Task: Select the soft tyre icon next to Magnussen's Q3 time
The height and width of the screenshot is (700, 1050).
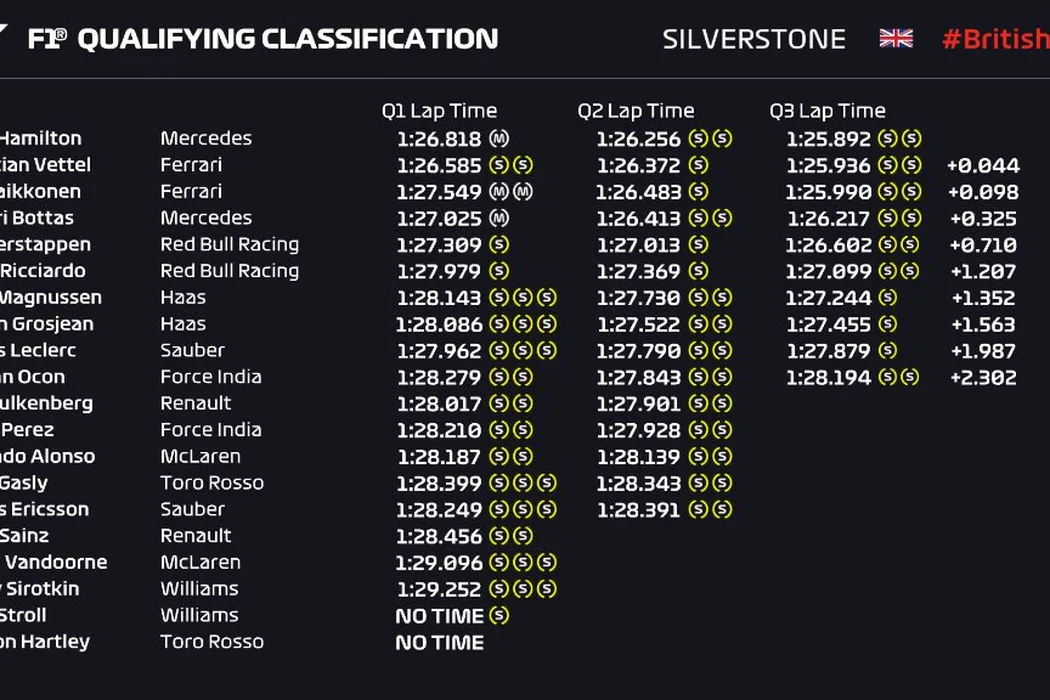Action: tap(887, 297)
